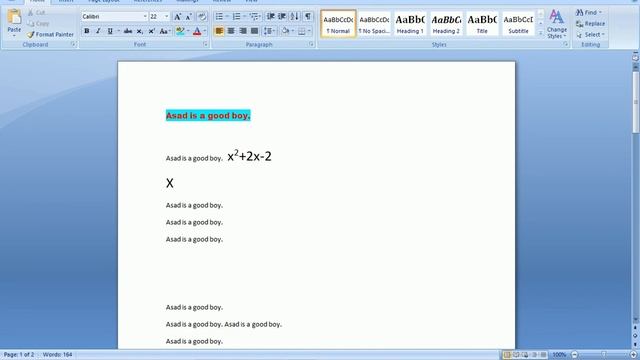Click the Multilevel List icon

[254, 17]
